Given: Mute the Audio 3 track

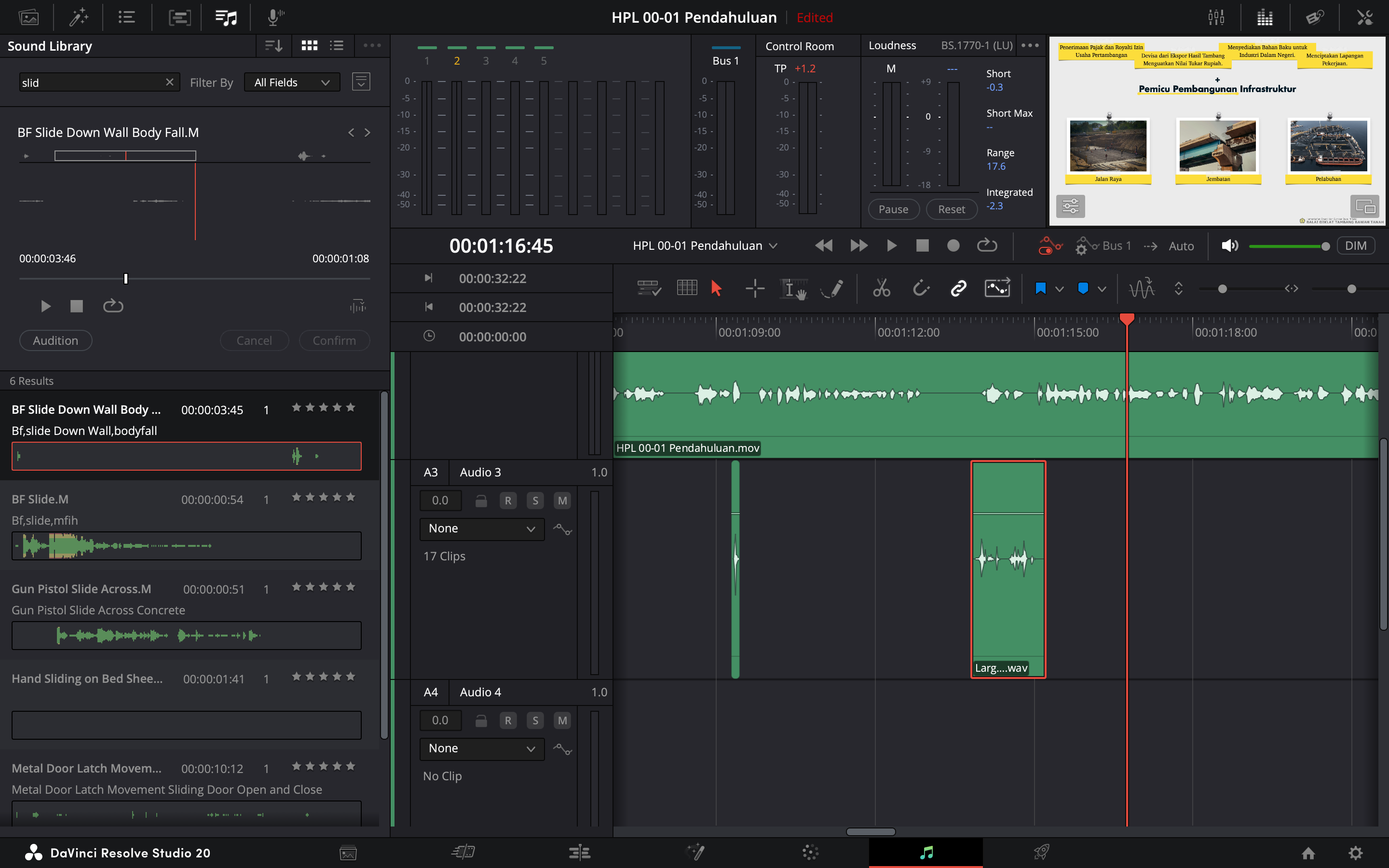Looking at the screenshot, I should [x=562, y=501].
